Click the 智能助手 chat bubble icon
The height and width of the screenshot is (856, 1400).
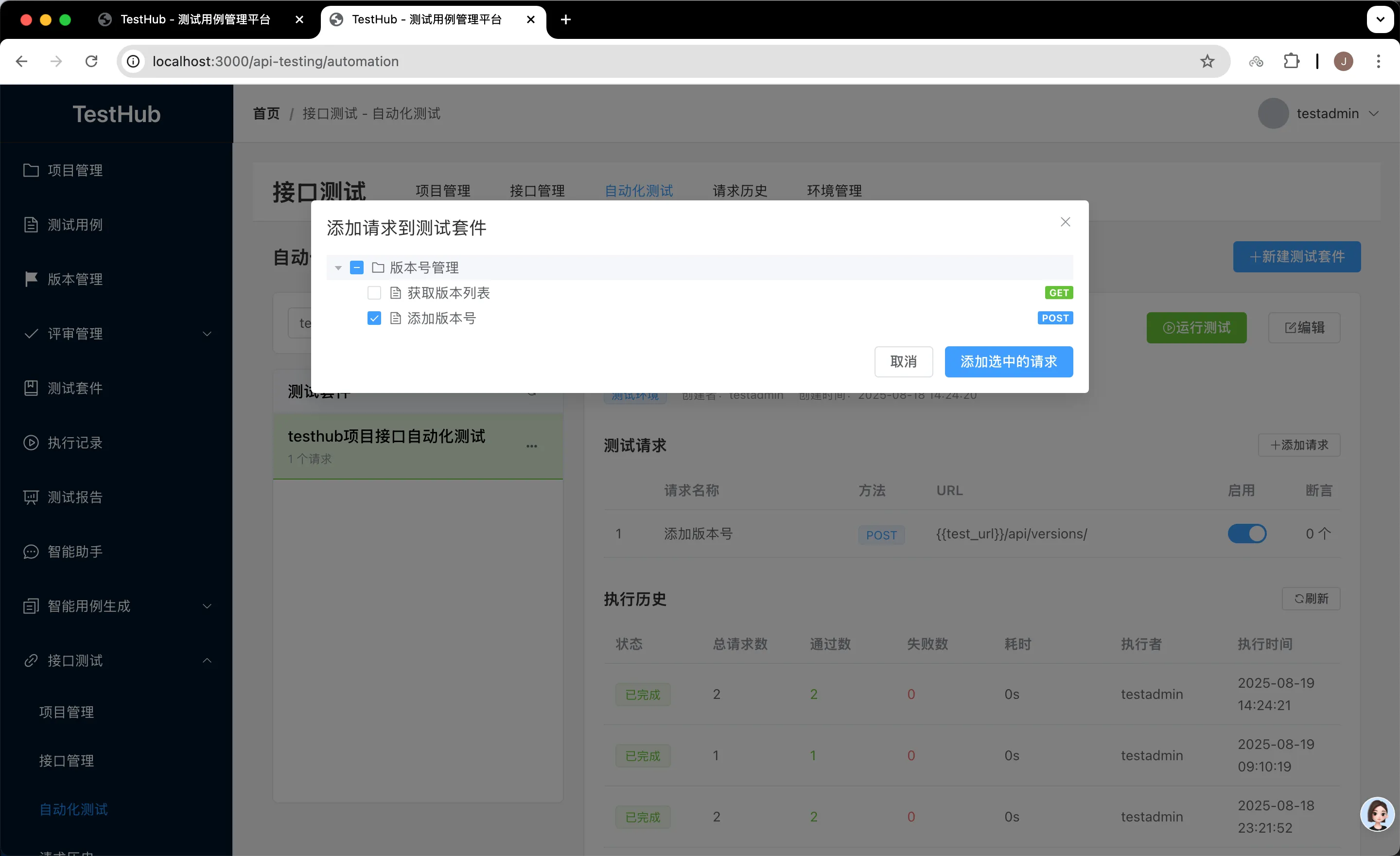(x=31, y=552)
